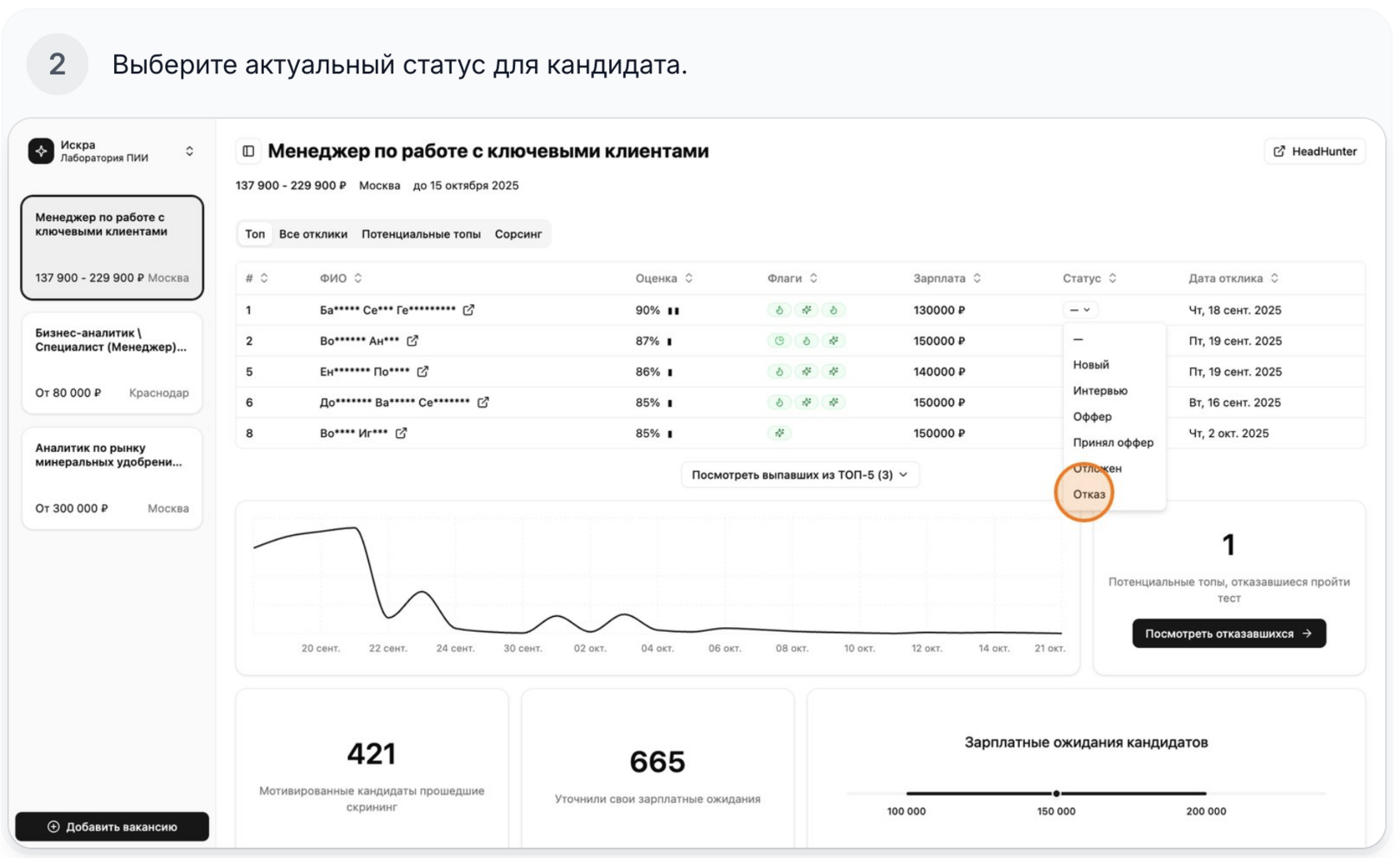The width and height of the screenshot is (1400, 858).
Task: Click the deadline text до 15 октября 2025
Action: pyautogui.click(x=466, y=186)
